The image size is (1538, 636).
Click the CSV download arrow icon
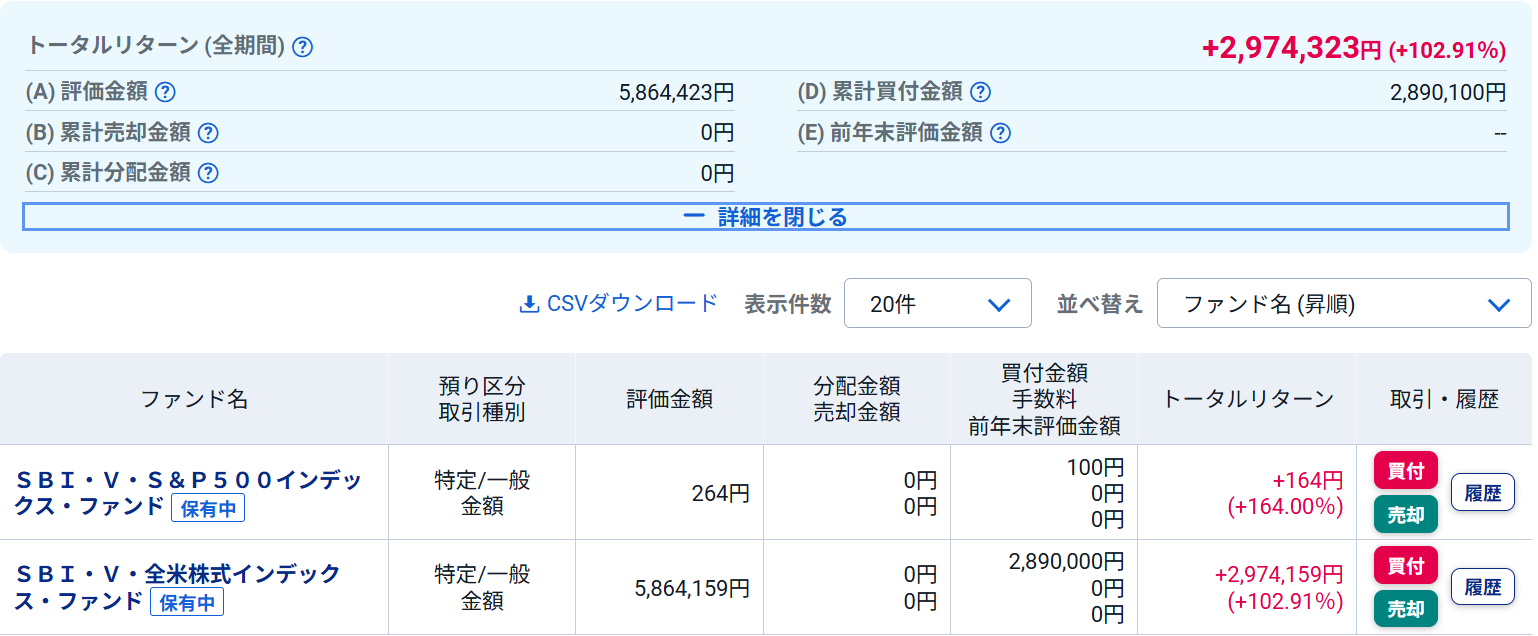[x=529, y=304]
